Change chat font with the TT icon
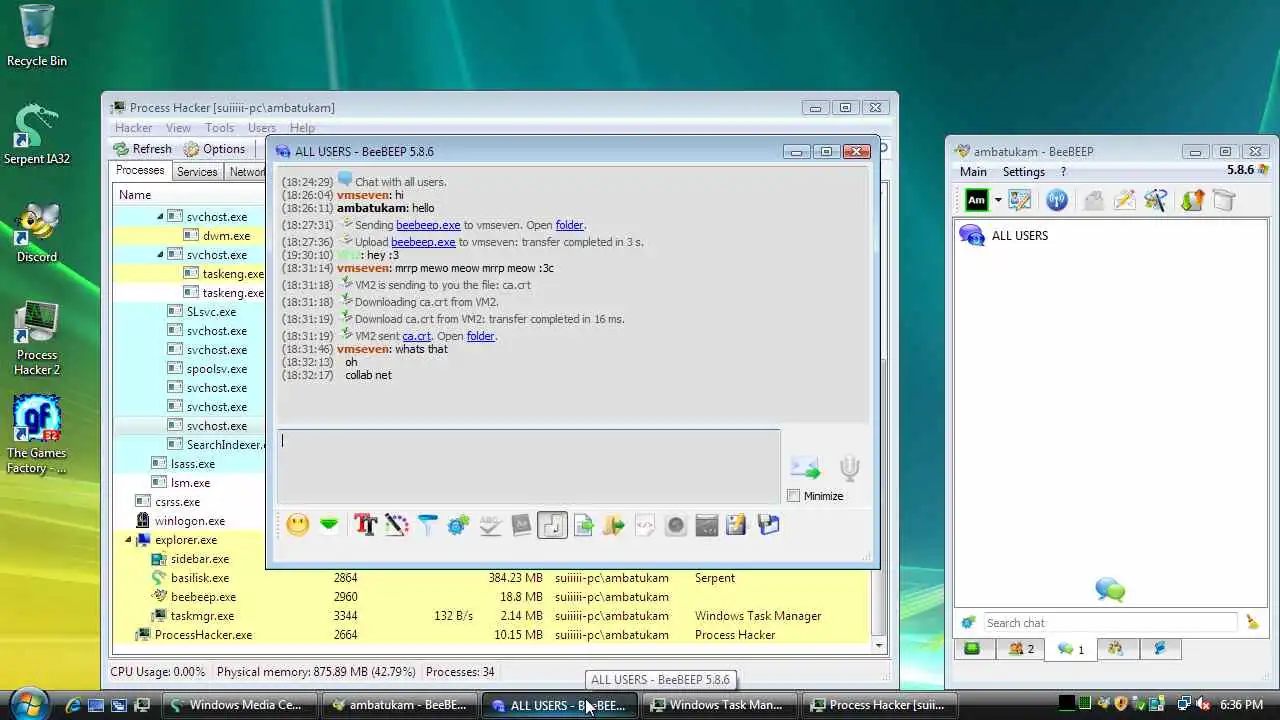Viewport: 1280px width, 720px height. click(x=365, y=525)
